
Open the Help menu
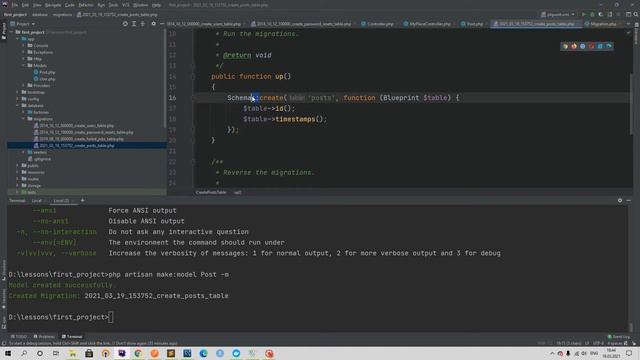[156, 5]
